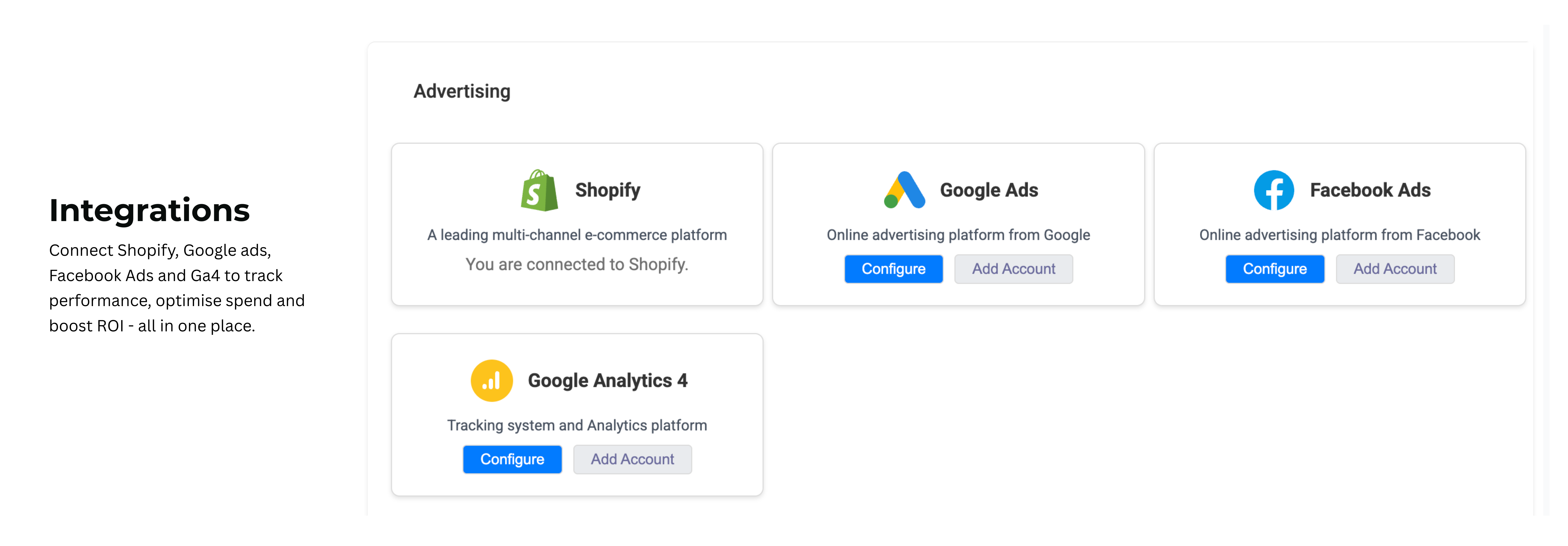Click the Google Ads logo icon

(904, 190)
